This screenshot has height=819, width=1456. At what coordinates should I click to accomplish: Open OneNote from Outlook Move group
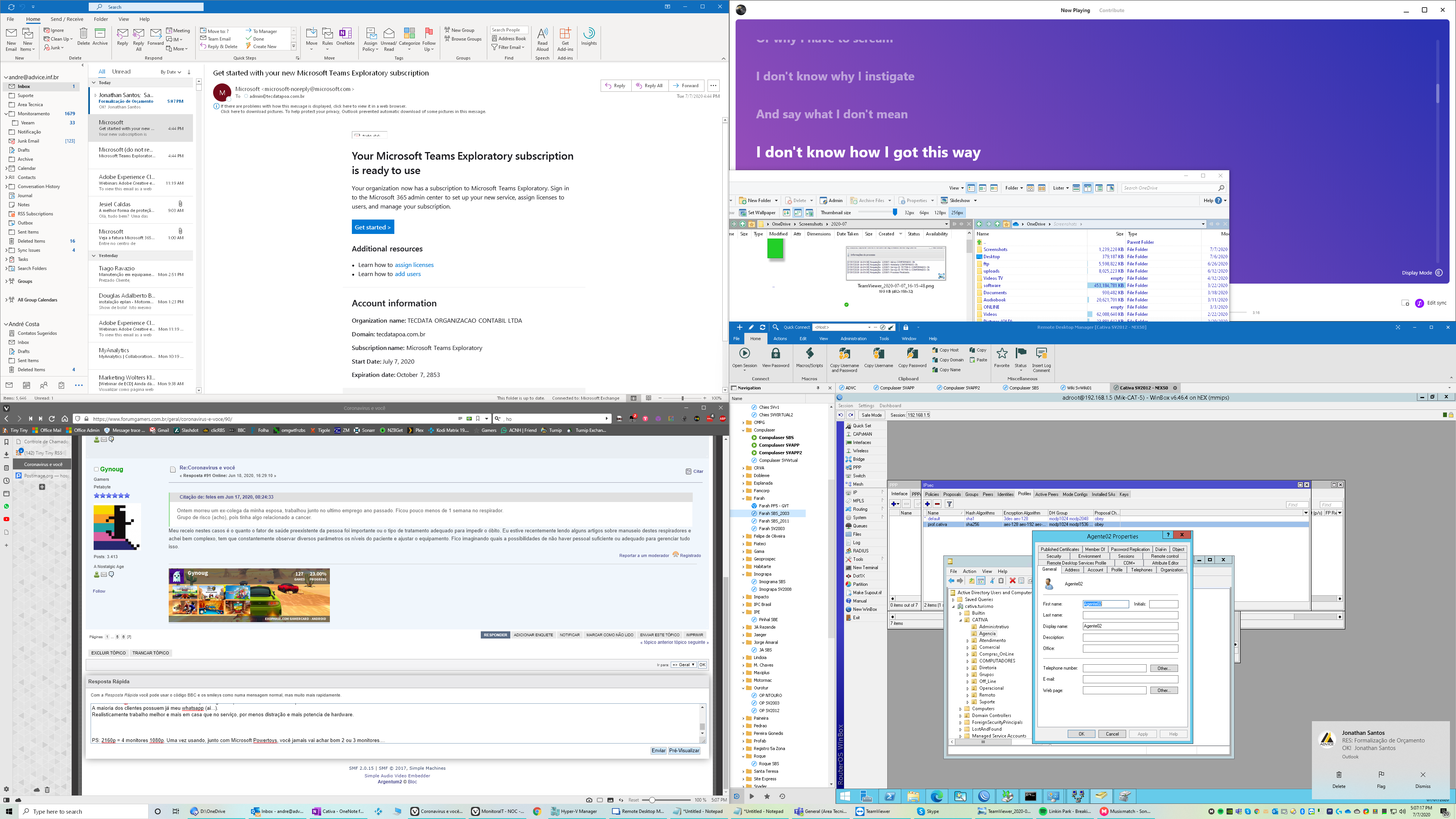(x=345, y=37)
